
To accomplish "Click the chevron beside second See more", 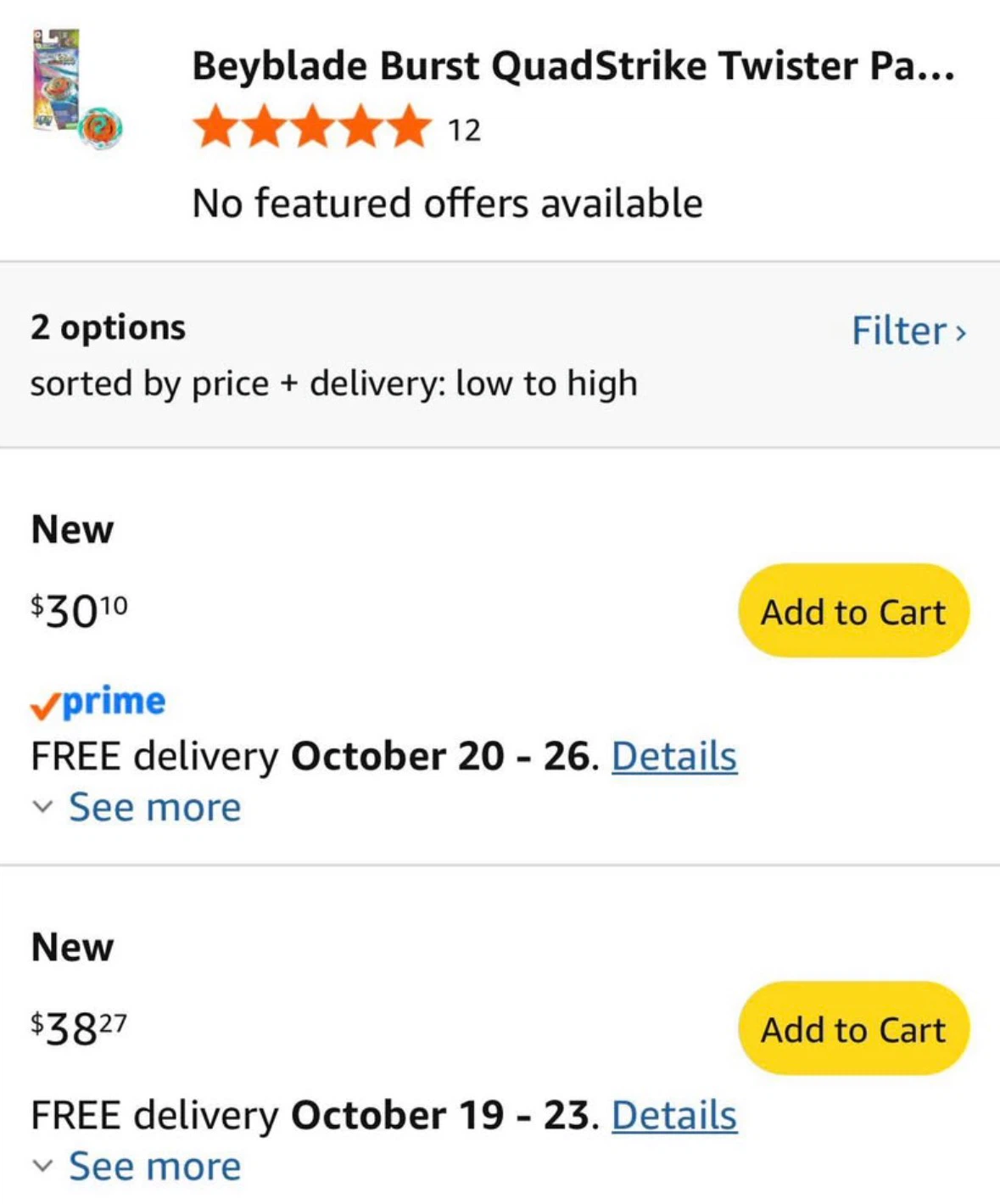I will (x=42, y=1167).
